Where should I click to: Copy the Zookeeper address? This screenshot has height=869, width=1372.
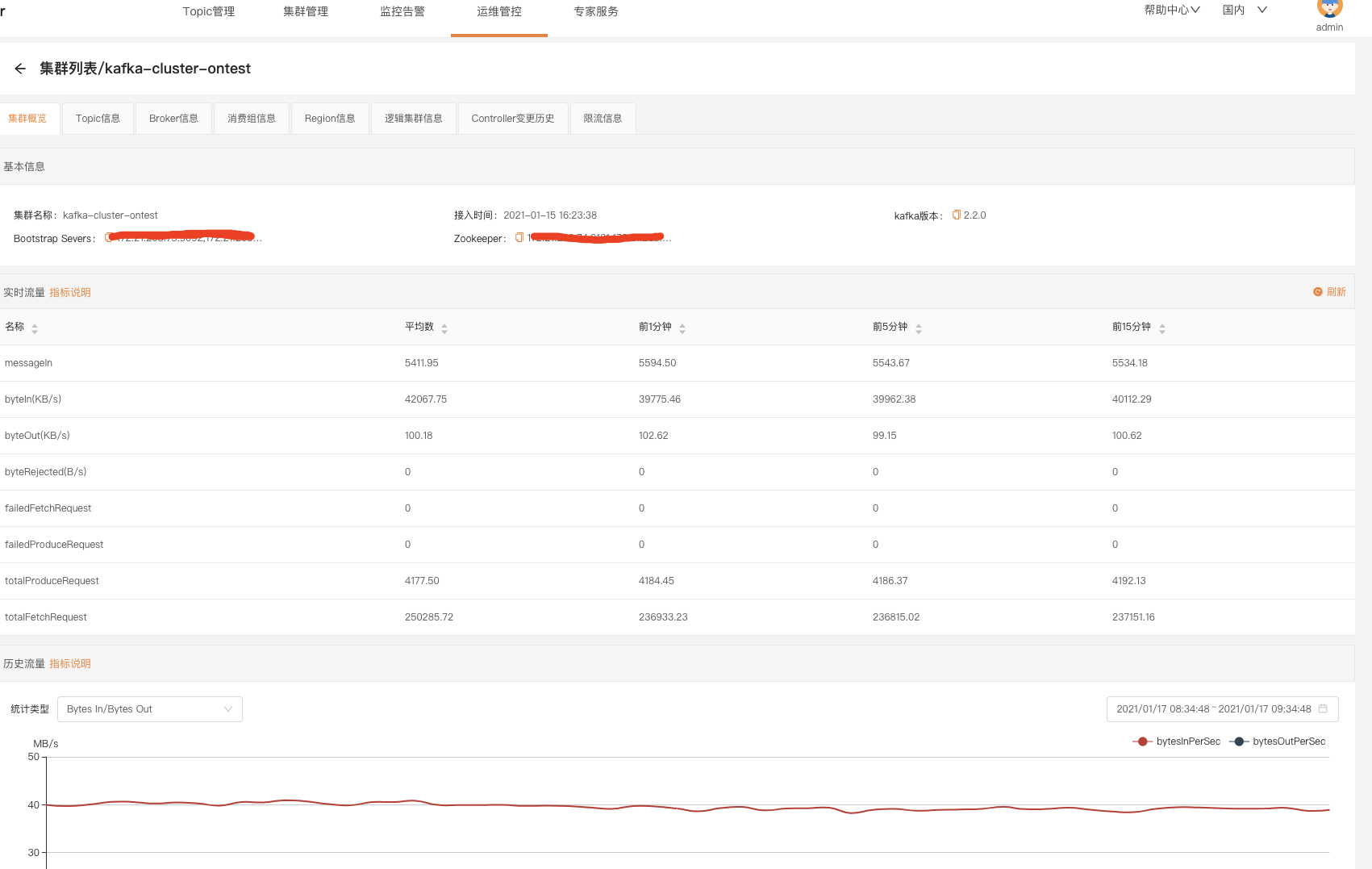(x=519, y=237)
